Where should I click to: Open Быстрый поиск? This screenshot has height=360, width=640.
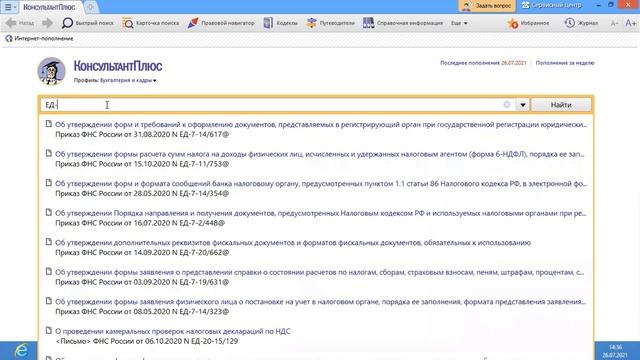click(x=88, y=23)
